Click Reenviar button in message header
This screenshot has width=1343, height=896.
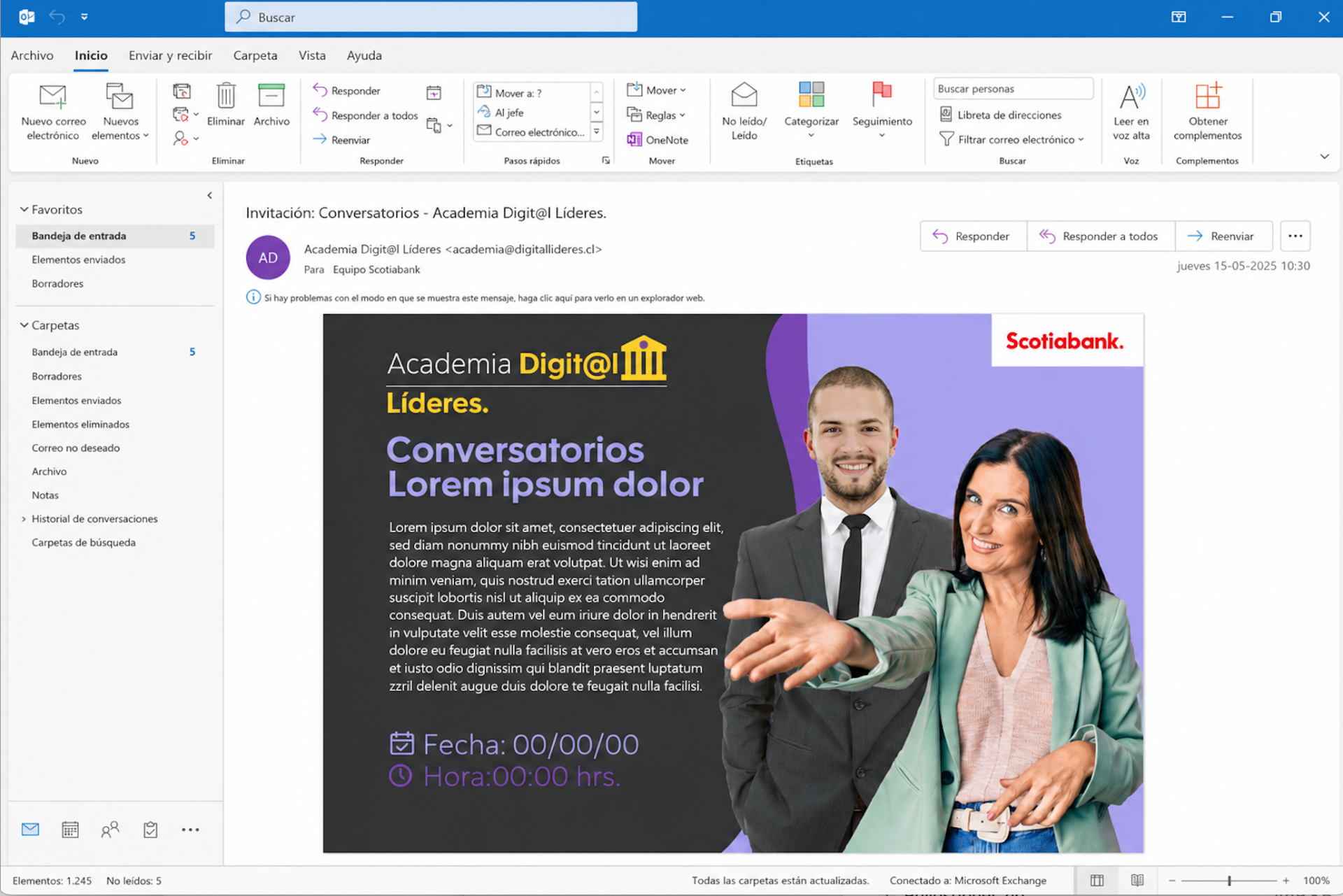tap(1223, 236)
